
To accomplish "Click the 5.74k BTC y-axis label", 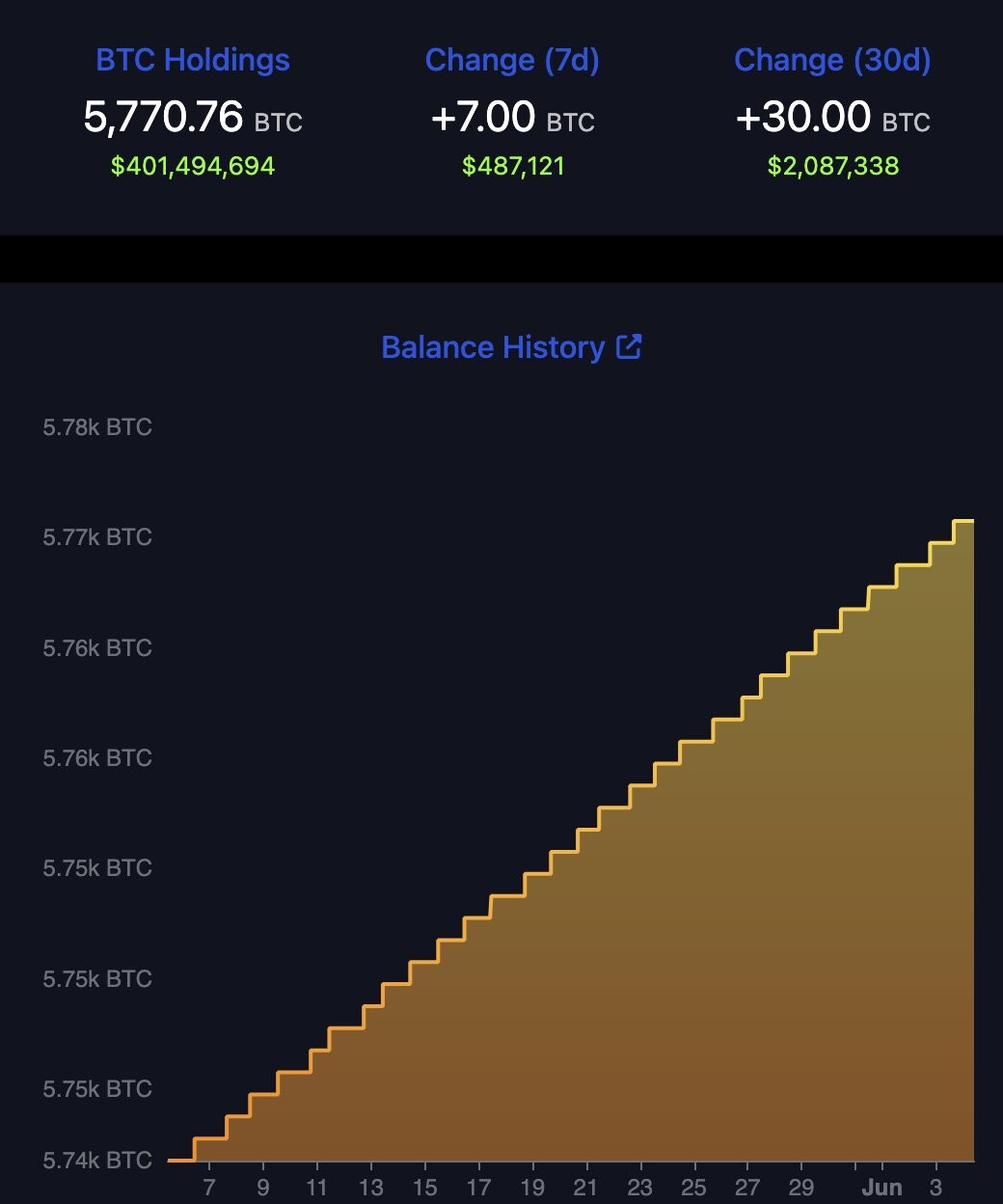I will pyautogui.click(x=97, y=1160).
